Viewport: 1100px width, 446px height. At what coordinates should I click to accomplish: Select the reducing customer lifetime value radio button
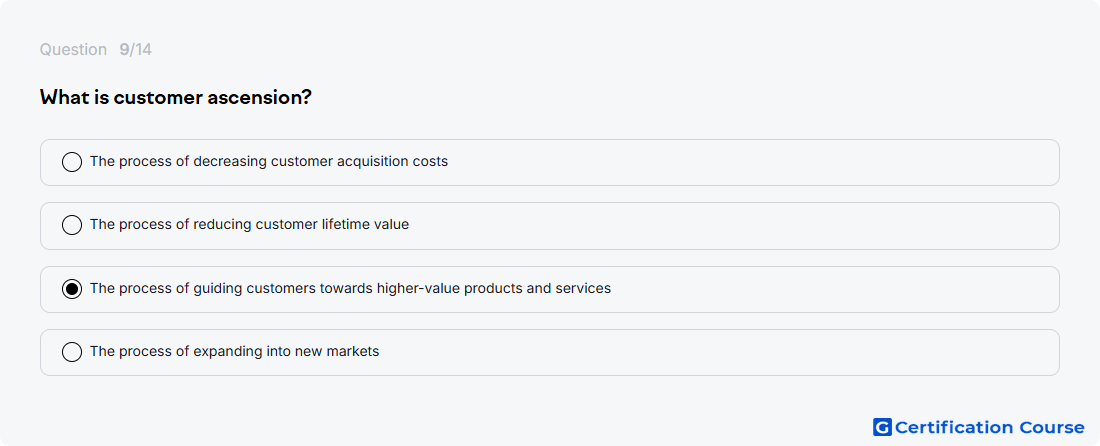click(72, 225)
